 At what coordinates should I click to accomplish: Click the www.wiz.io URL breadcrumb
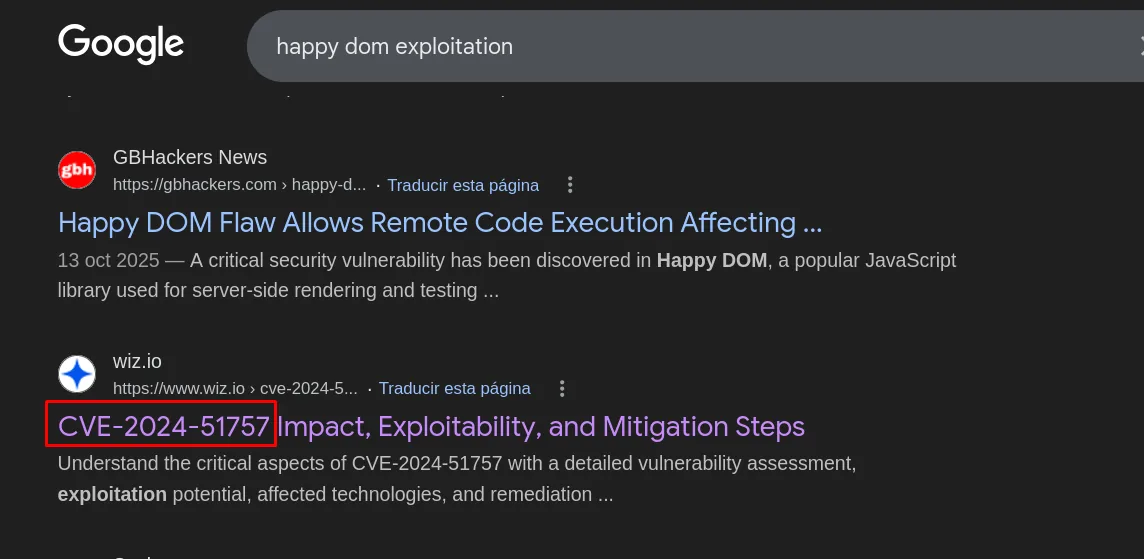click(x=235, y=388)
